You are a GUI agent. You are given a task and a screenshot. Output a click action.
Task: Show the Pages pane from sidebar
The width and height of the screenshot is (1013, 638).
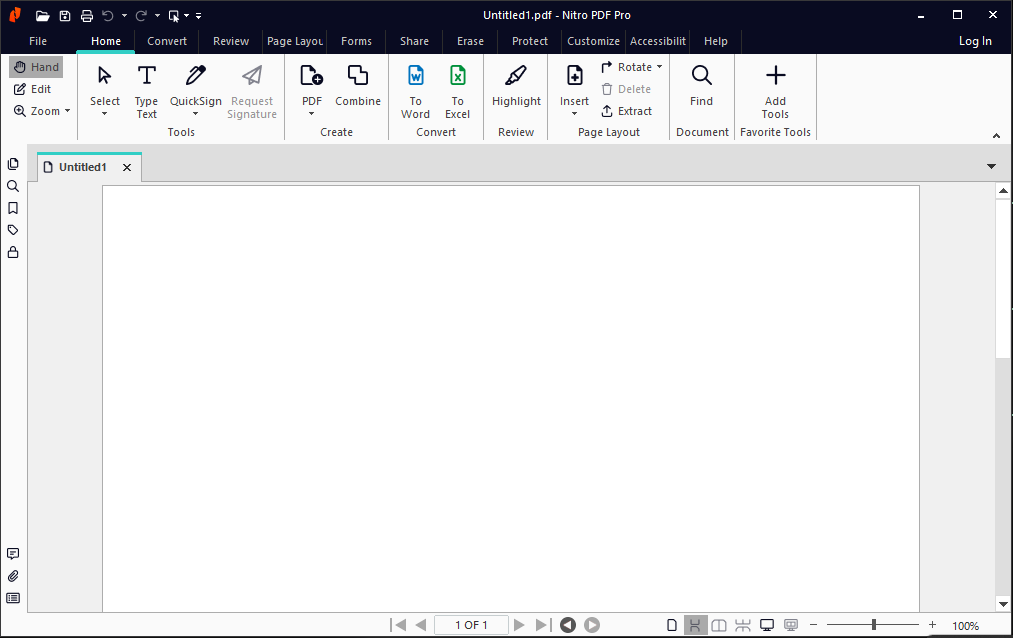coord(13,164)
